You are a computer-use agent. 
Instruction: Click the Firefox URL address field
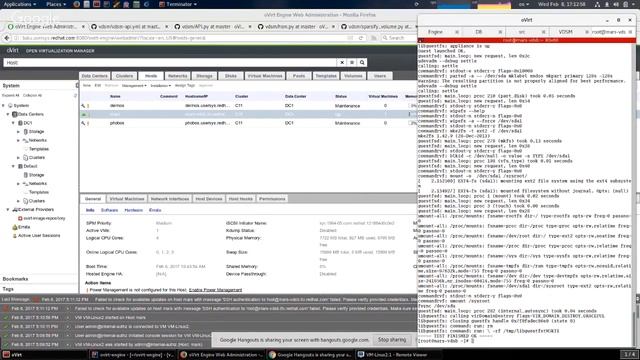tap(184, 38)
